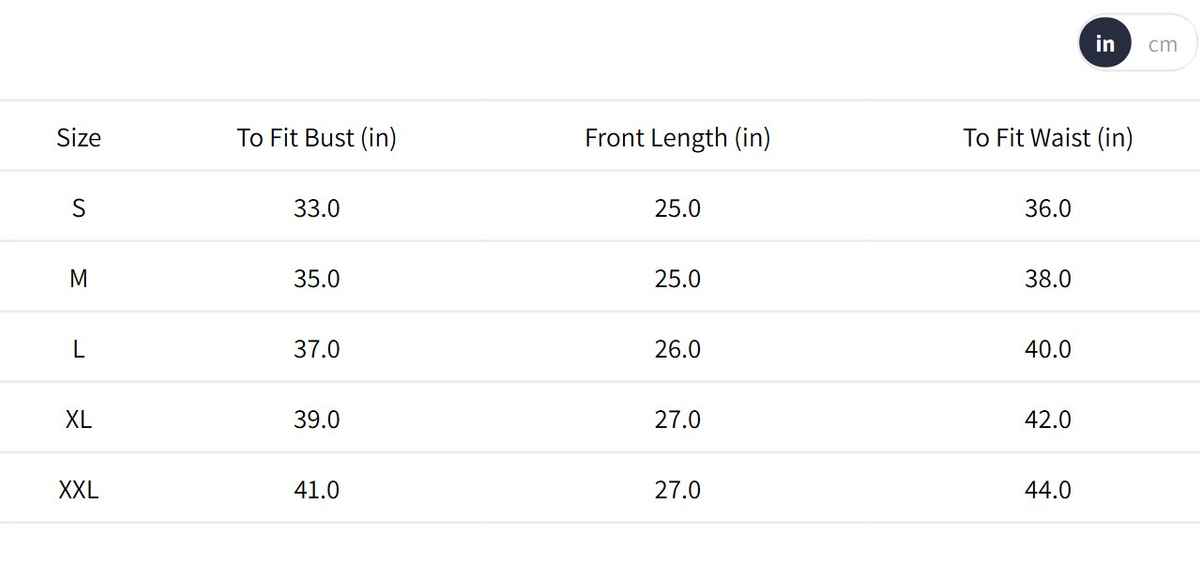This screenshot has height=580, width=1200.
Task: Select the S size row label
Action: tap(78, 209)
